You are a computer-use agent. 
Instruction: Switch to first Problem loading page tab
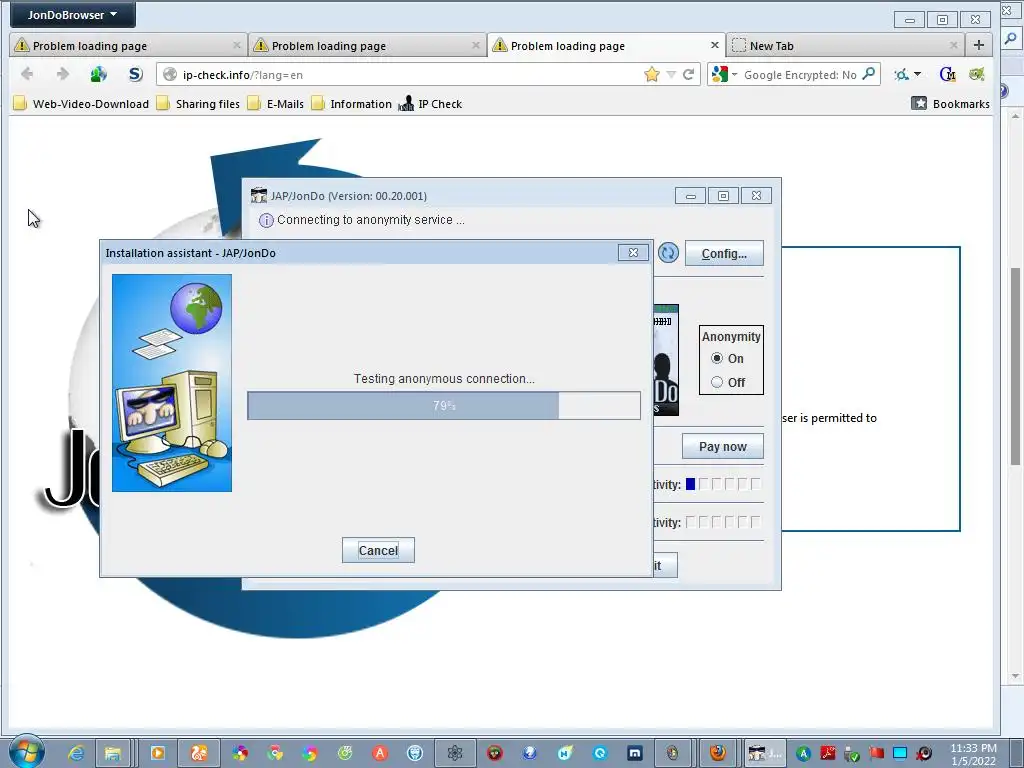128,46
